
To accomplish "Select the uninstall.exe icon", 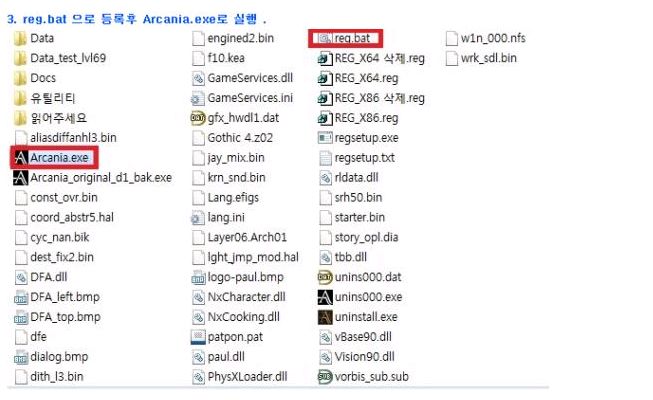I will (x=324, y=317).
